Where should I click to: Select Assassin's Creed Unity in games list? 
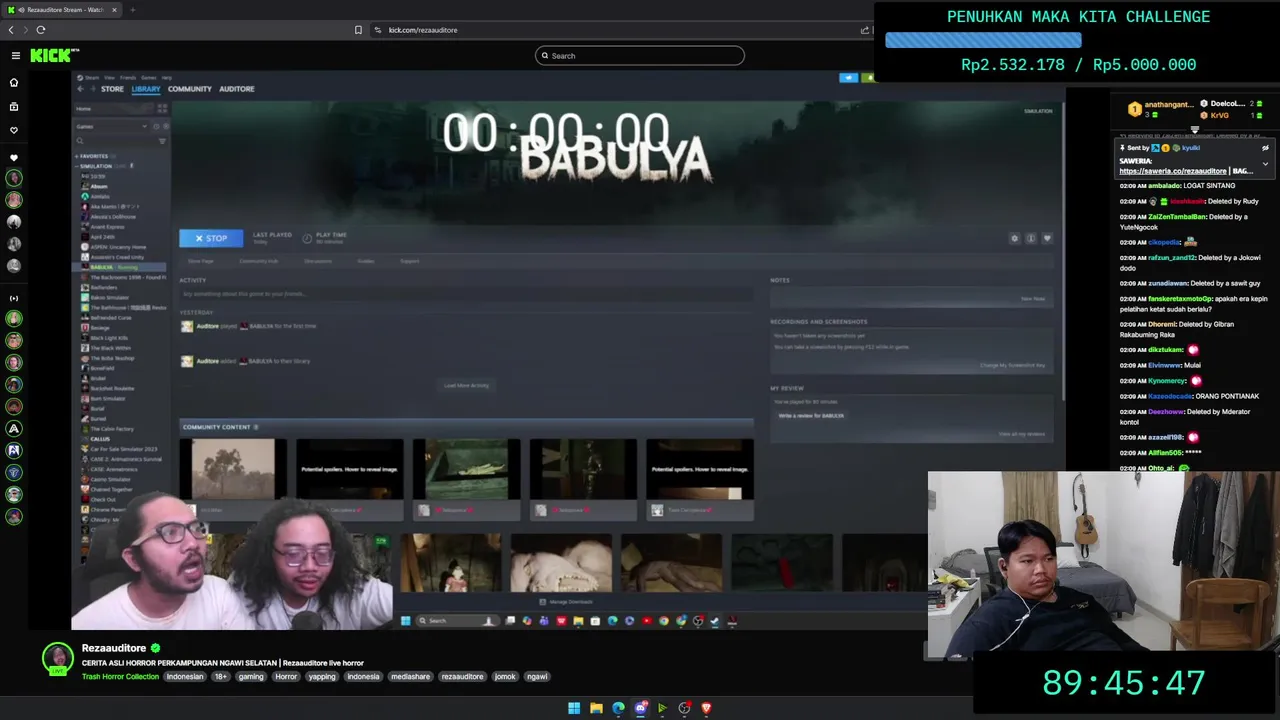[x=117, y=257]
